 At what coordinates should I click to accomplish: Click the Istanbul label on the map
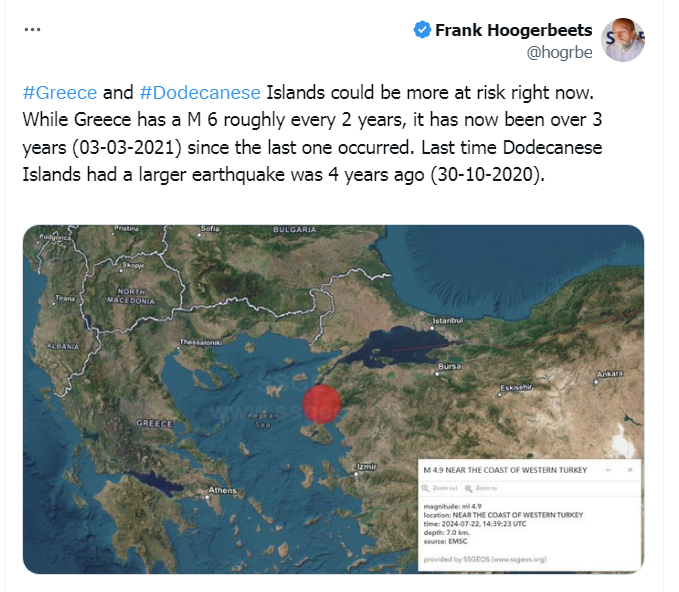point(448,320)
